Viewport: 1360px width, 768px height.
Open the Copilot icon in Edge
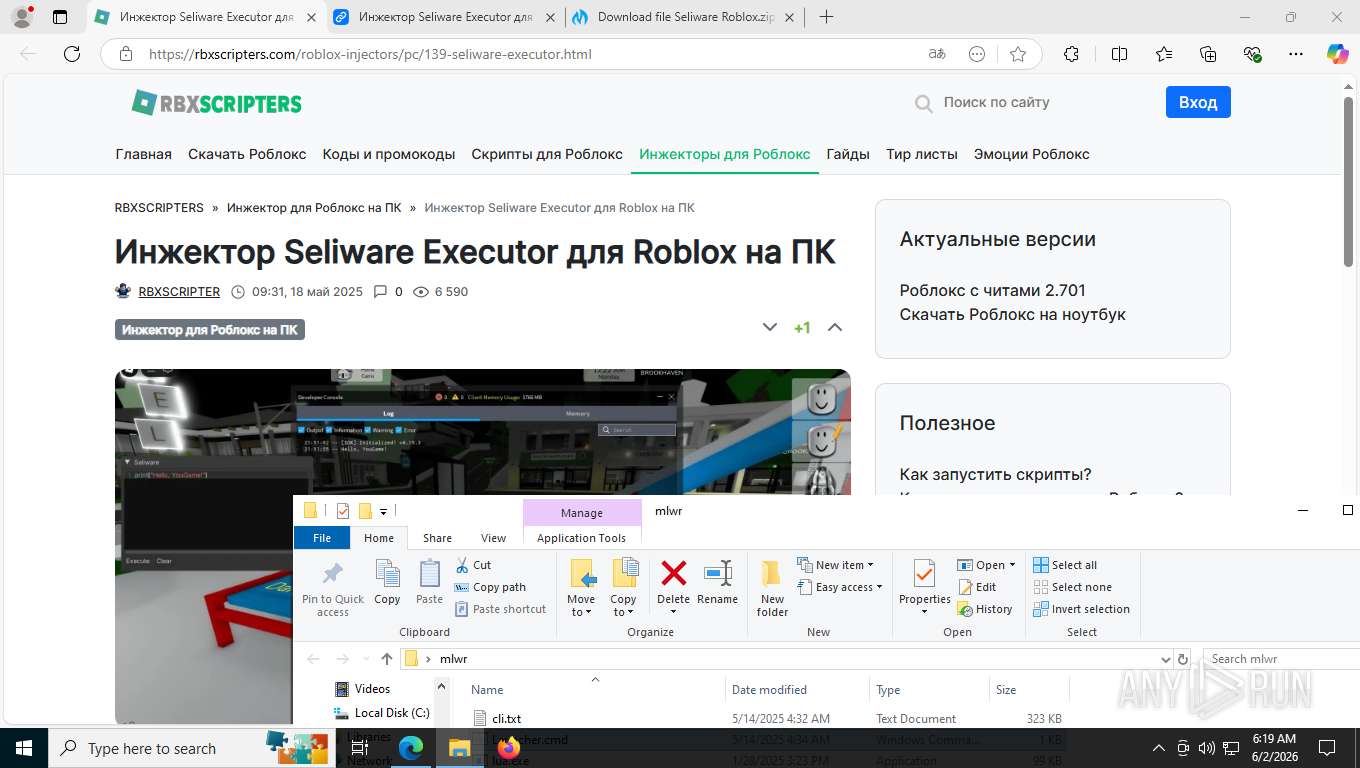(x=1337, y=54)
